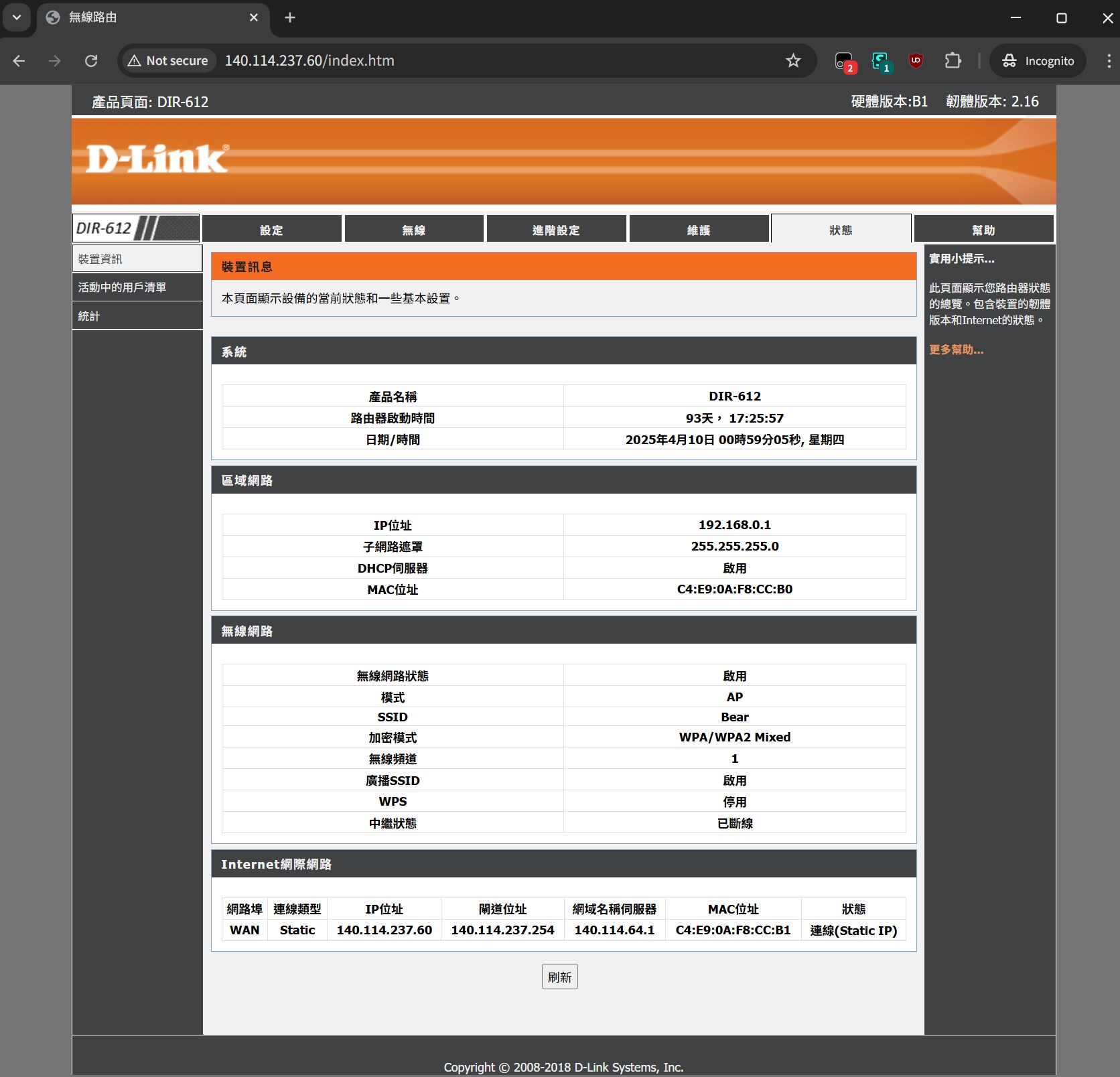Open the uBlock Origin shield extension

tap(916, 61)
